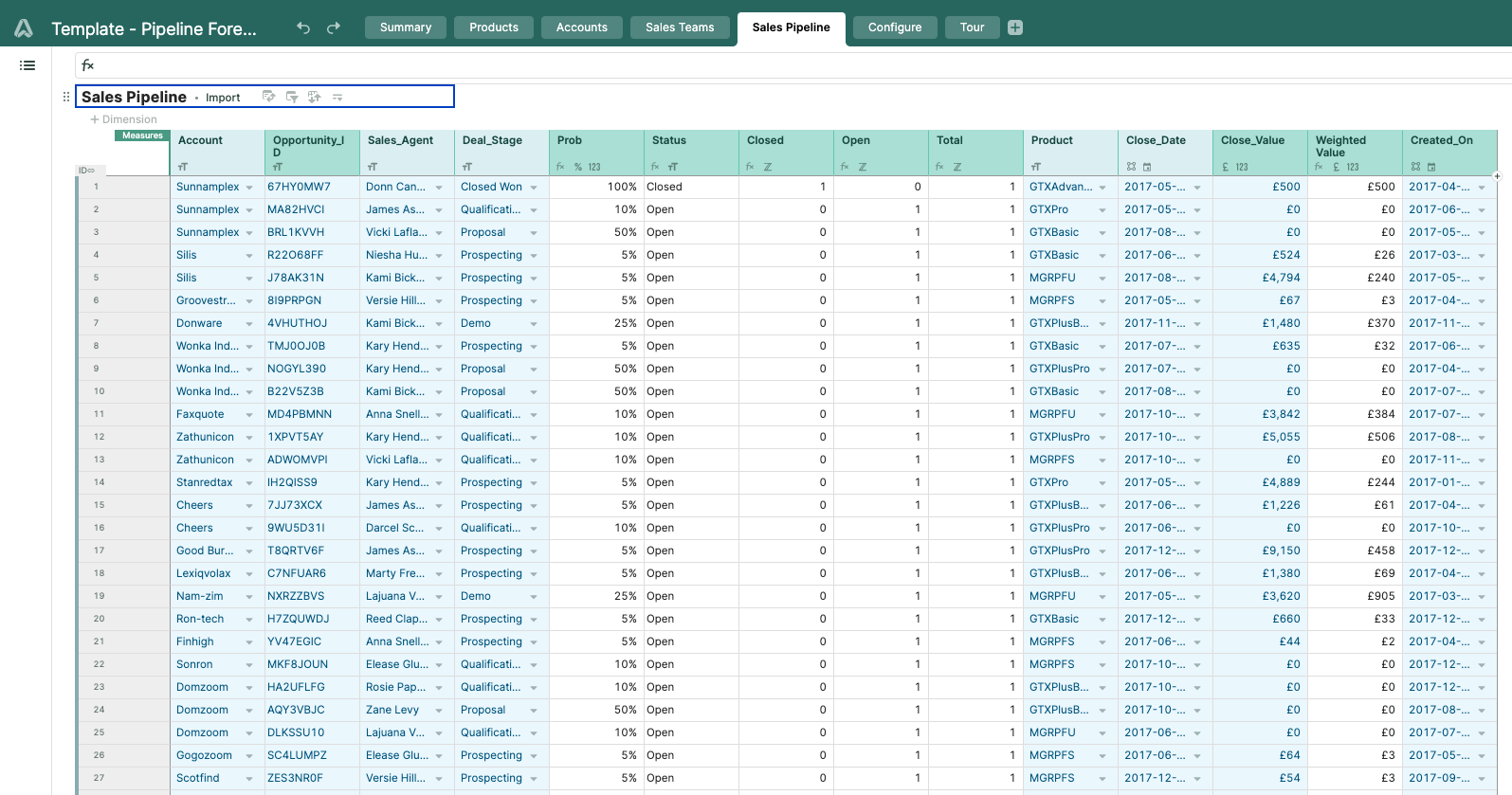Viewport: 1512px width, 795px height.
Task: Click Close_Value cell £9,150
Action: [1260, 551]
